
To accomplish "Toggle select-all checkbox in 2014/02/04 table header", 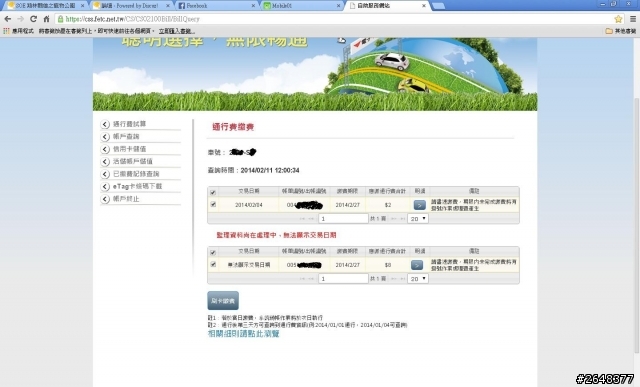I will (213, 192).
